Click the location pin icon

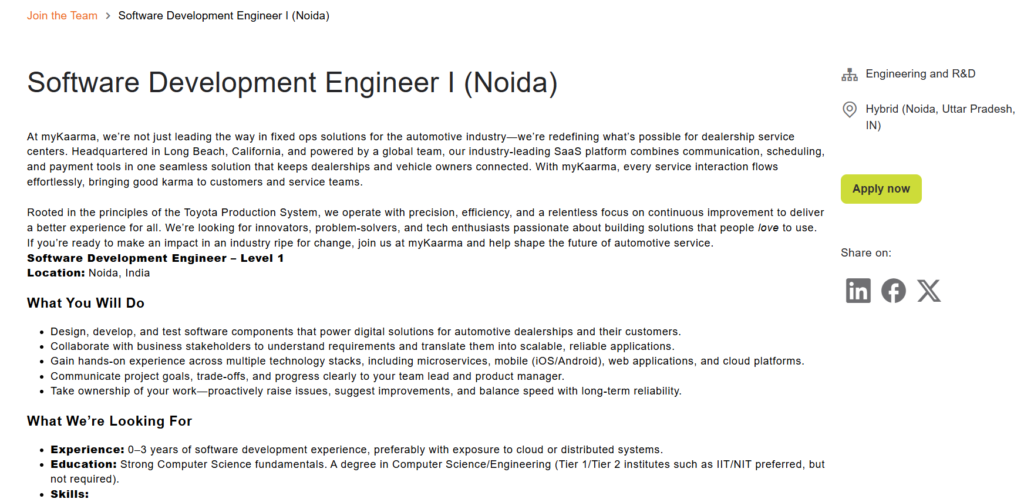coord(850,109)
